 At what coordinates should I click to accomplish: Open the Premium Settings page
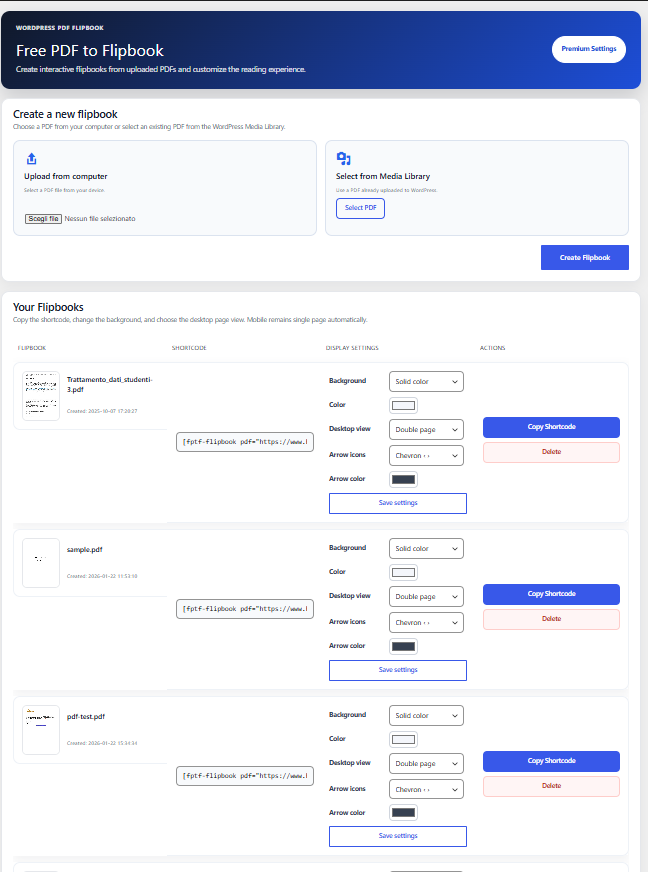[588, 49]
